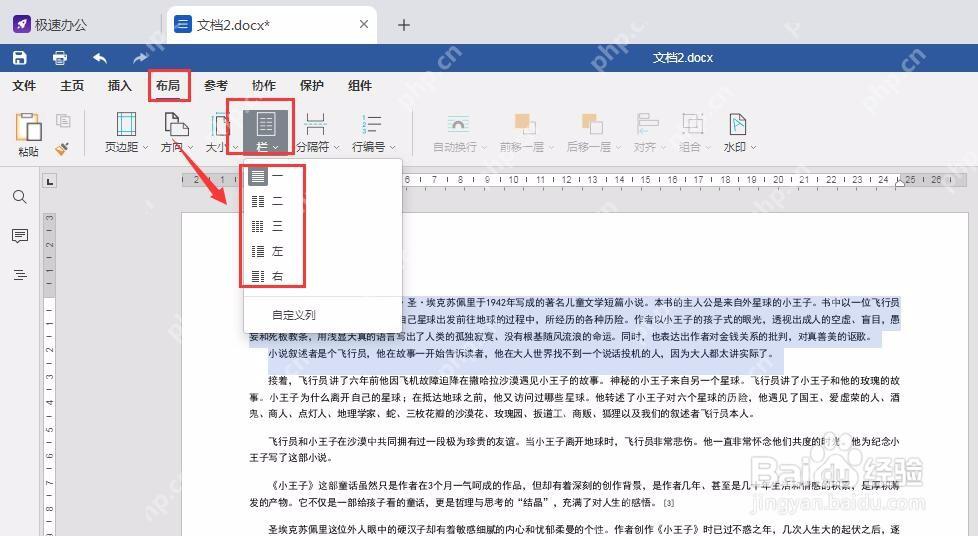Select the 三 three column option
978x536 pixels.
pos(322,226)
